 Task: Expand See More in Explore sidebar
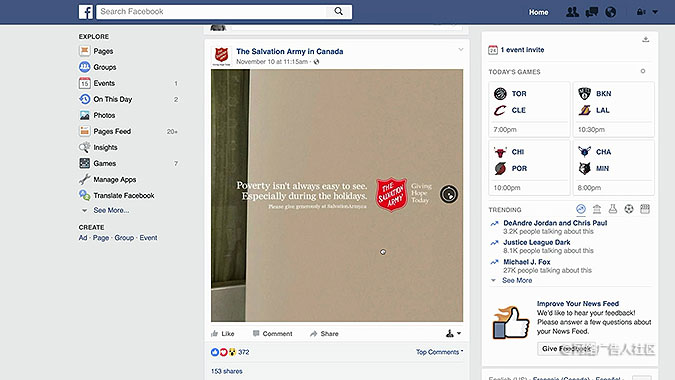point(111,210)
